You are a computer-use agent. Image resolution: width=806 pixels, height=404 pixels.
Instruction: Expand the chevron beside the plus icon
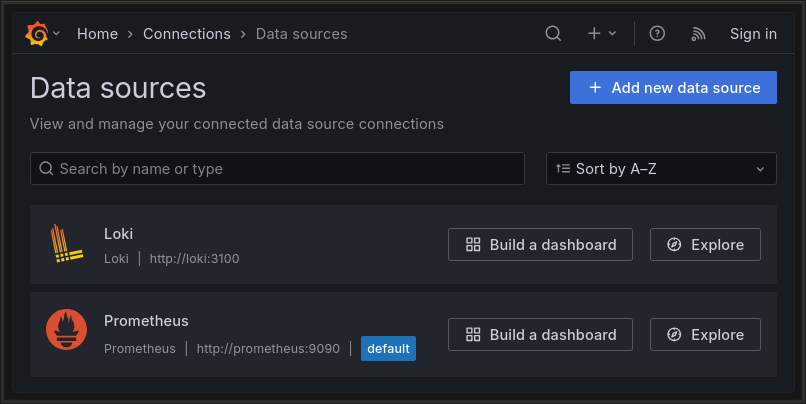(613, 33)
